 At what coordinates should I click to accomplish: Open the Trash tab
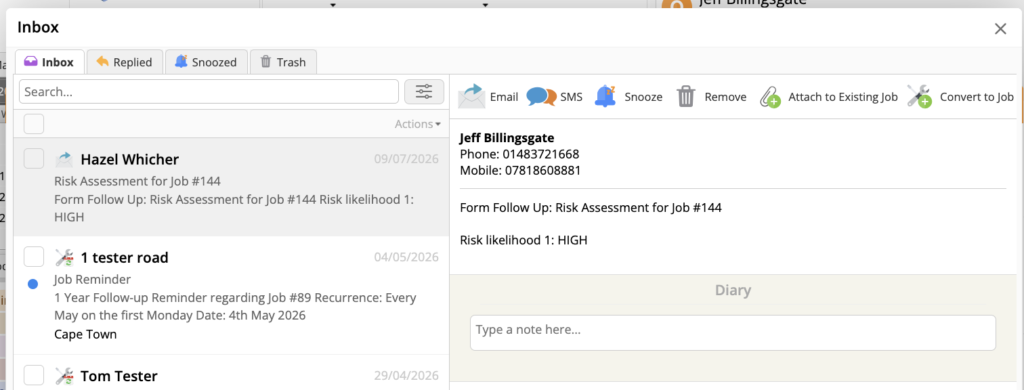pos(283,62)
